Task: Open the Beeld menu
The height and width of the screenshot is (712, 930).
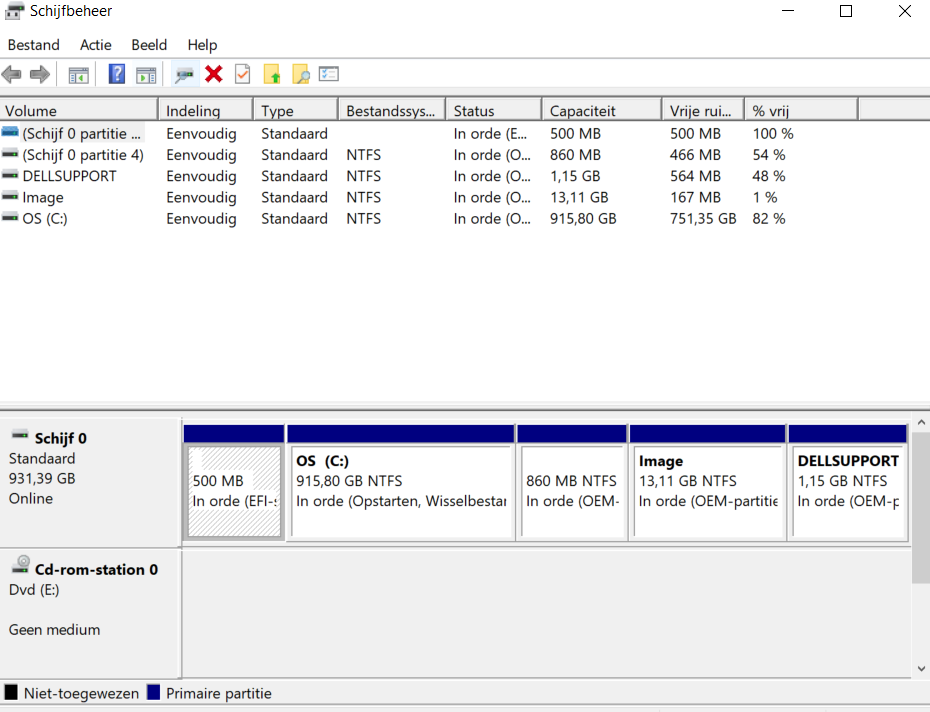Action: (x=149, y=45)
